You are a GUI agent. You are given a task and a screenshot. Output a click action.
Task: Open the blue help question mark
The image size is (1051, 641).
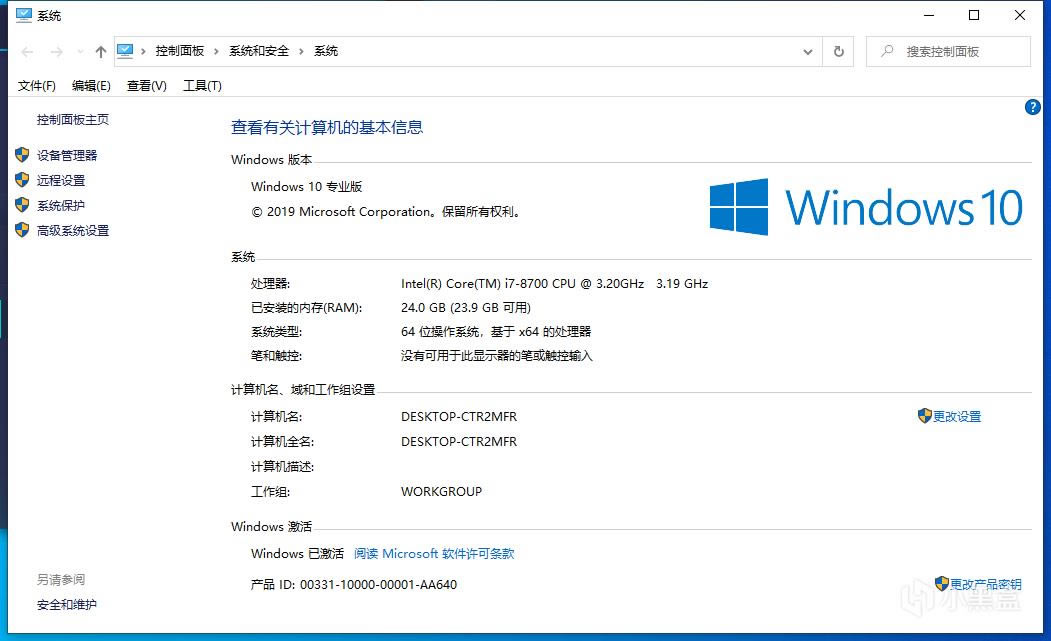click(1033, 107)
